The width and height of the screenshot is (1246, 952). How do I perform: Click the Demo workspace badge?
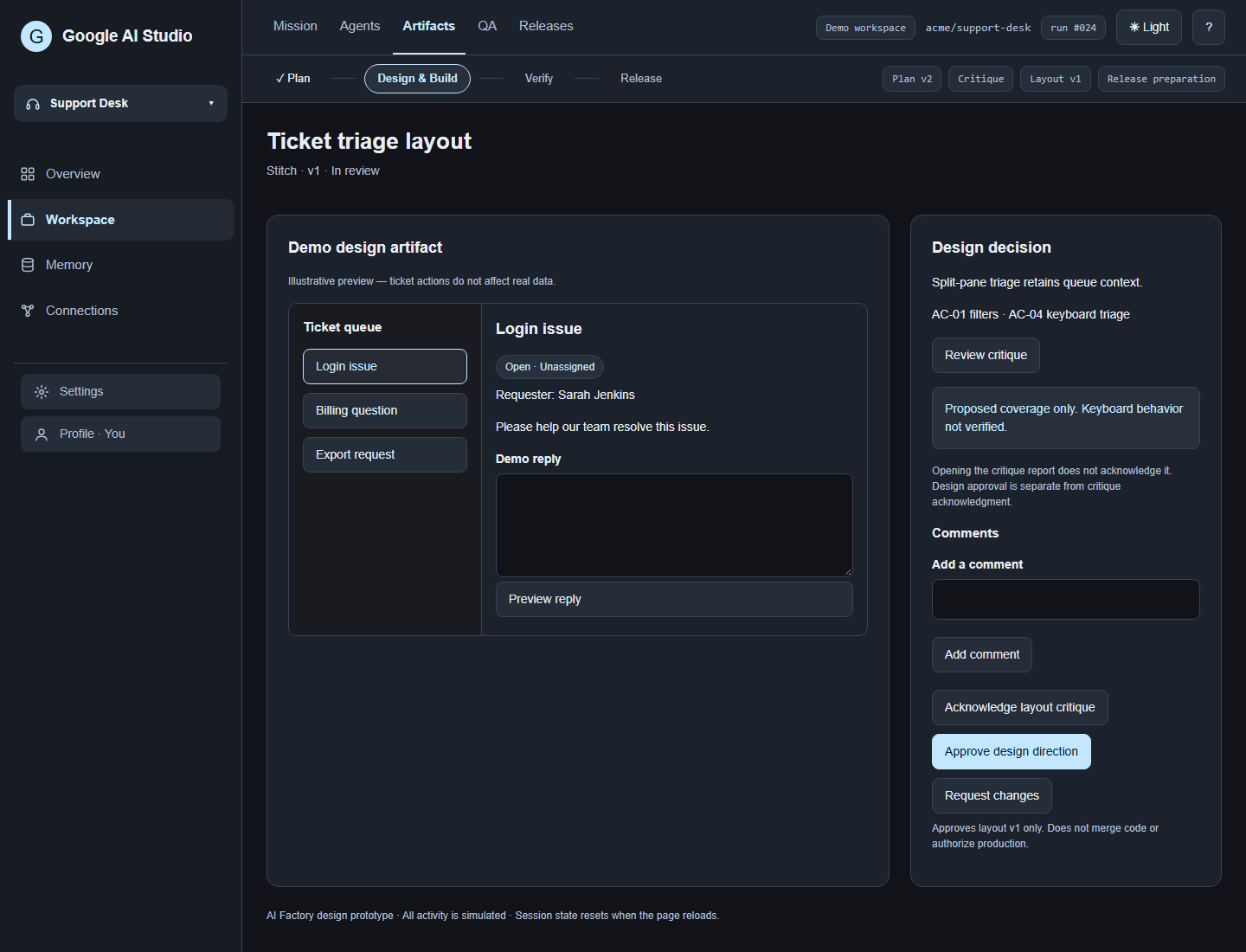click(865, 28)
